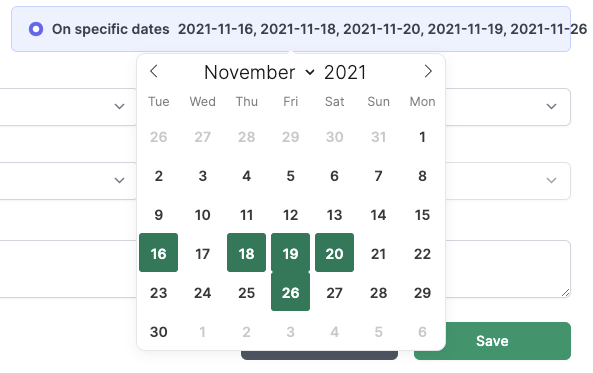Viewport: 593px width, 373px height.
Task: Expand the upper right dropdown chevron
Action: 551,107
